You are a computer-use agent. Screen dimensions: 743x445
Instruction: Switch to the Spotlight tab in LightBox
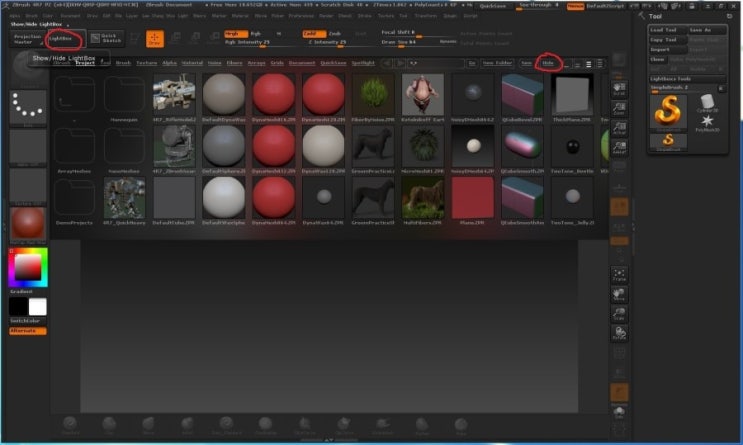click(363, 63)
